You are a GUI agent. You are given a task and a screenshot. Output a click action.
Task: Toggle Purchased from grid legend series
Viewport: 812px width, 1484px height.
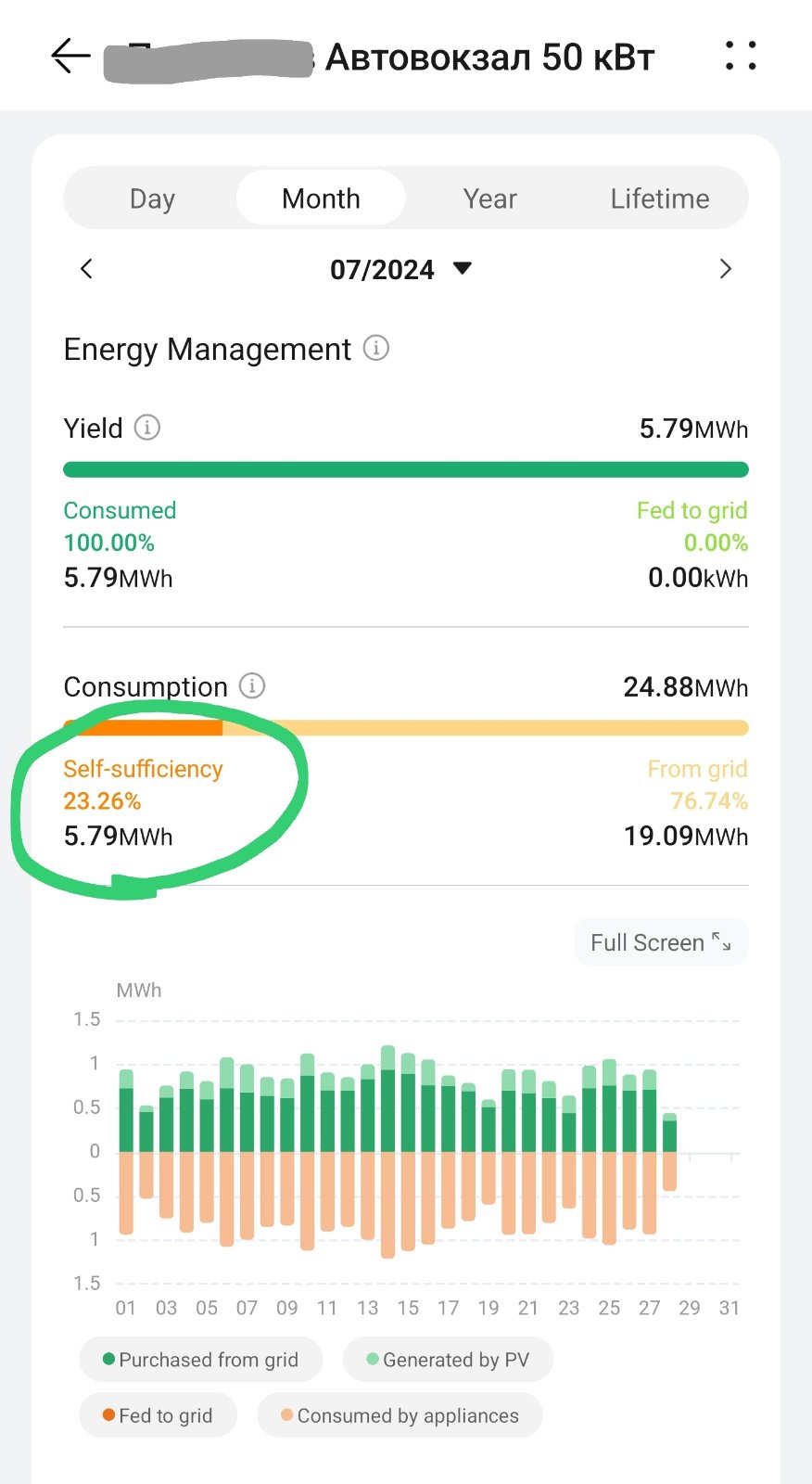click(201, 1360)
